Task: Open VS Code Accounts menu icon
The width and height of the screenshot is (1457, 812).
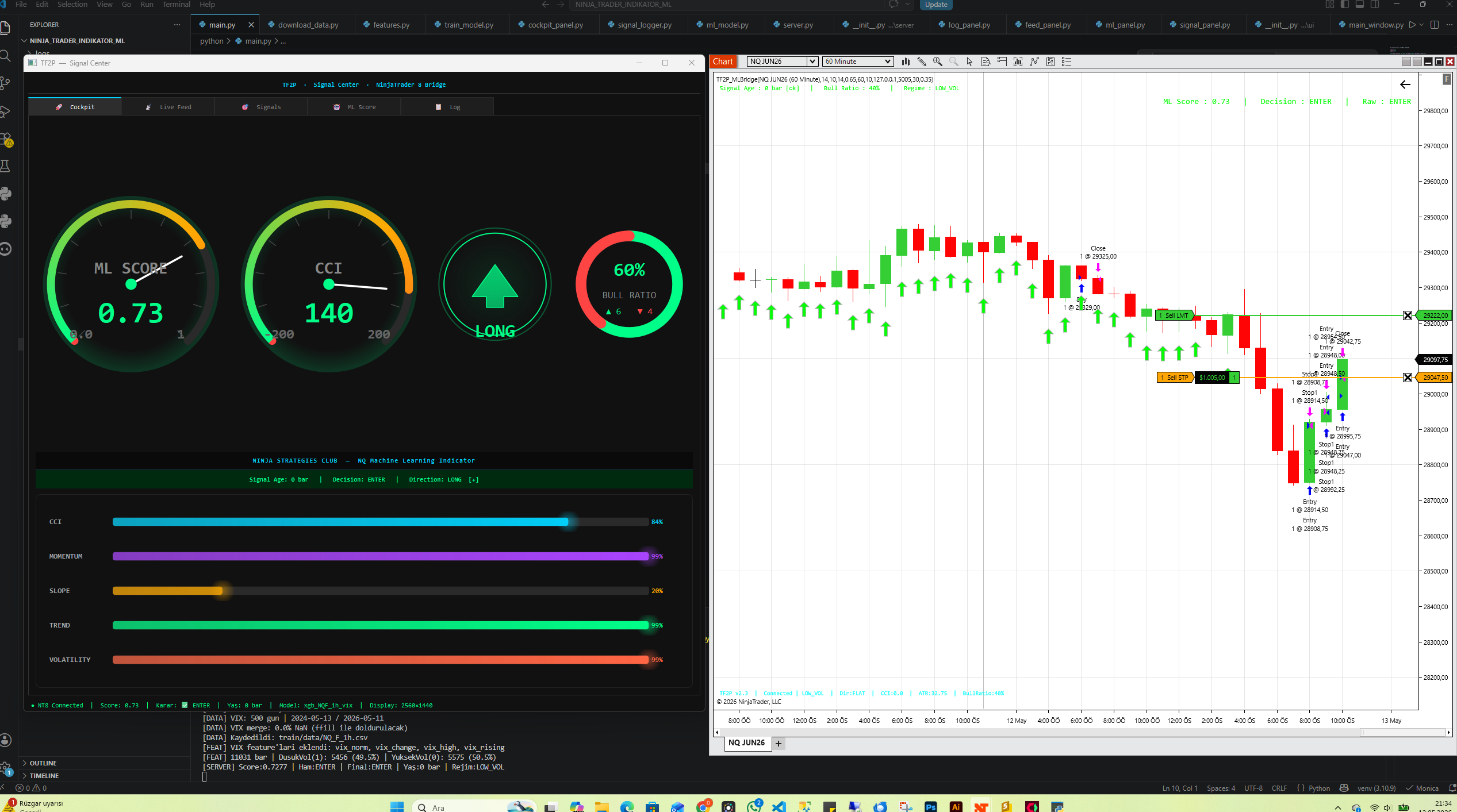Action: click(x=6, y=740)
